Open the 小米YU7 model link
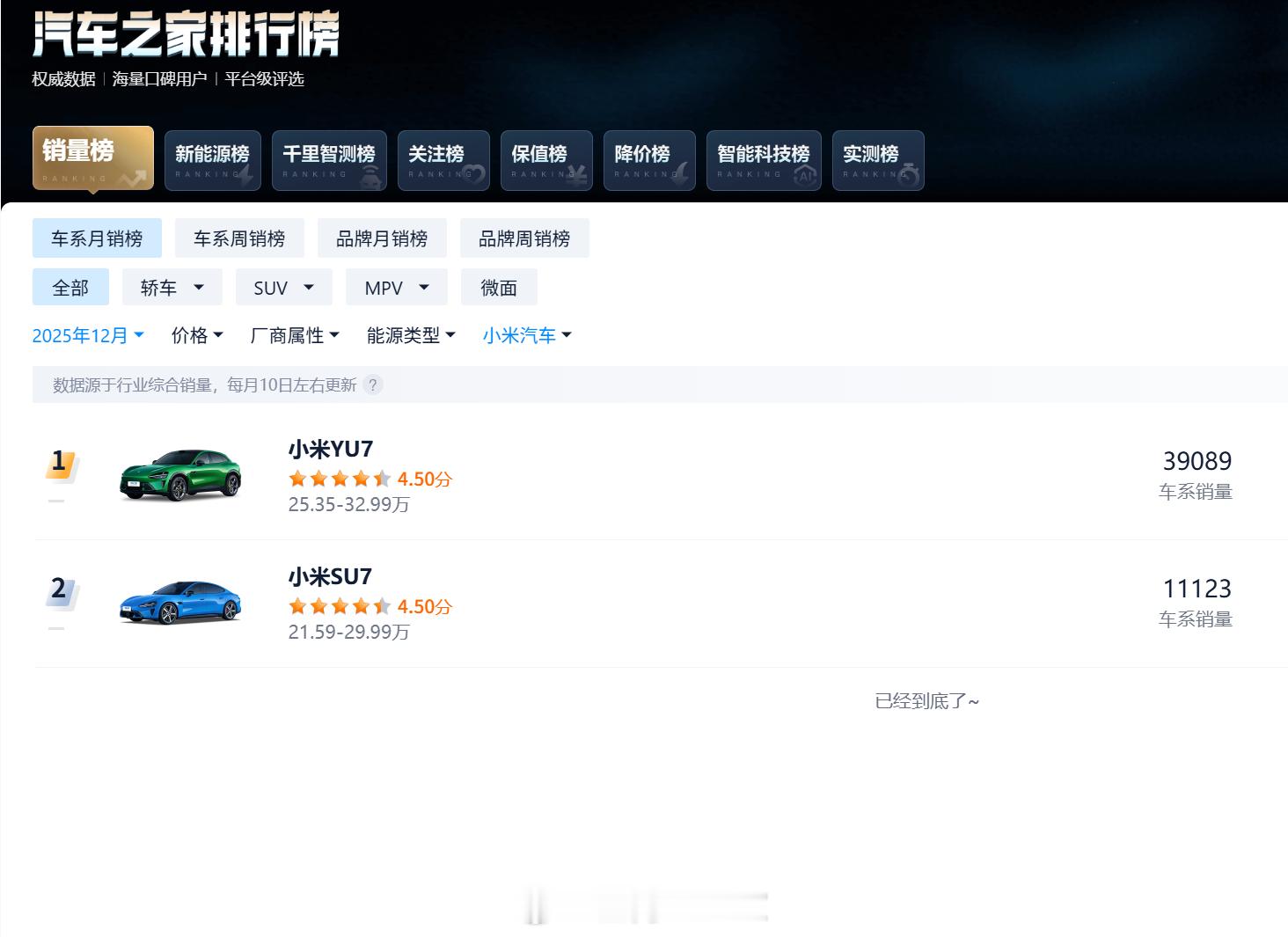This screenshot has width=1288, height=937. pyautogui.click(x=331, y=449)
